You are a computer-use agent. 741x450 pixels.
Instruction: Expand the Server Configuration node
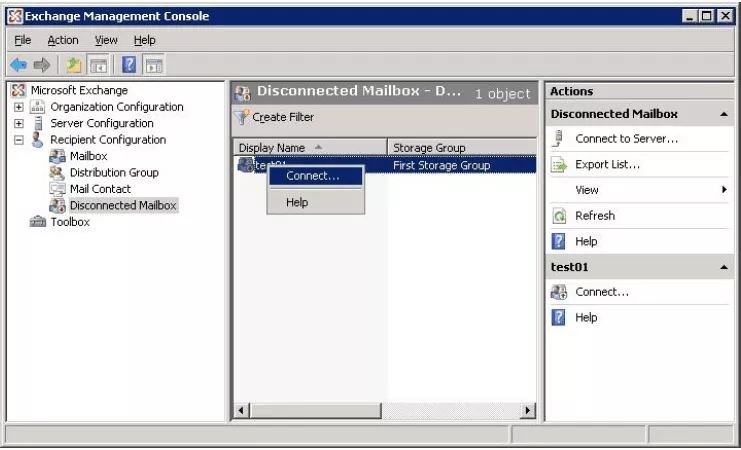pos(18,124)
